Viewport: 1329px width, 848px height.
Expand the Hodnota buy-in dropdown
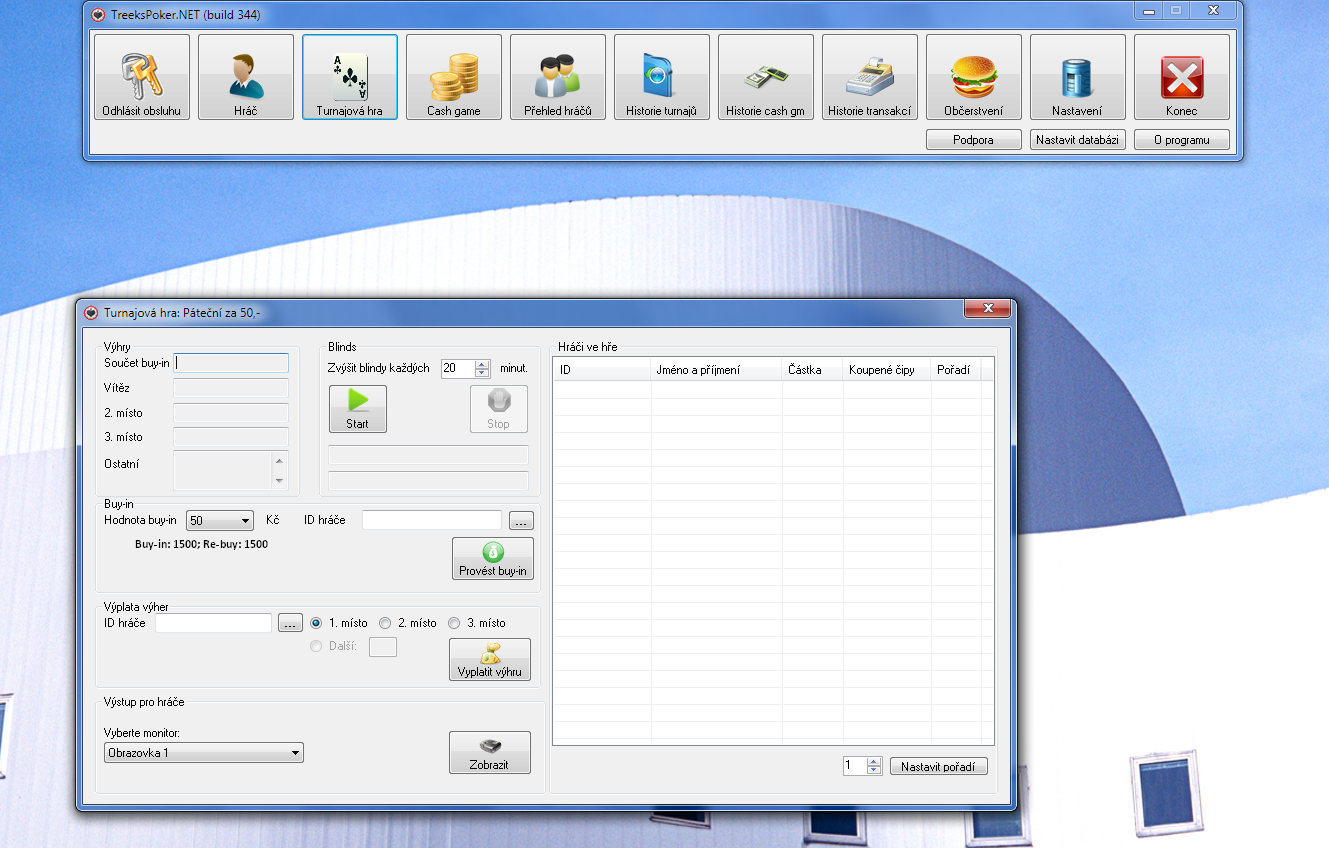(245, 521)
